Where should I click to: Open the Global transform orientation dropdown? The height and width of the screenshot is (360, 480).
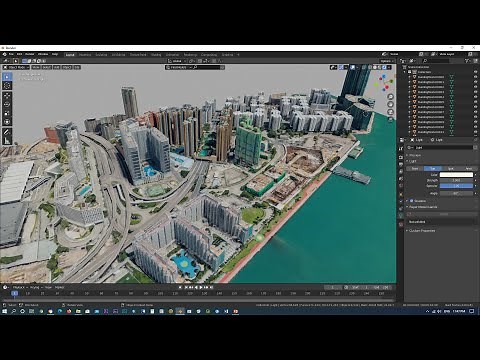pyautogui.click(x=177, y=61)
